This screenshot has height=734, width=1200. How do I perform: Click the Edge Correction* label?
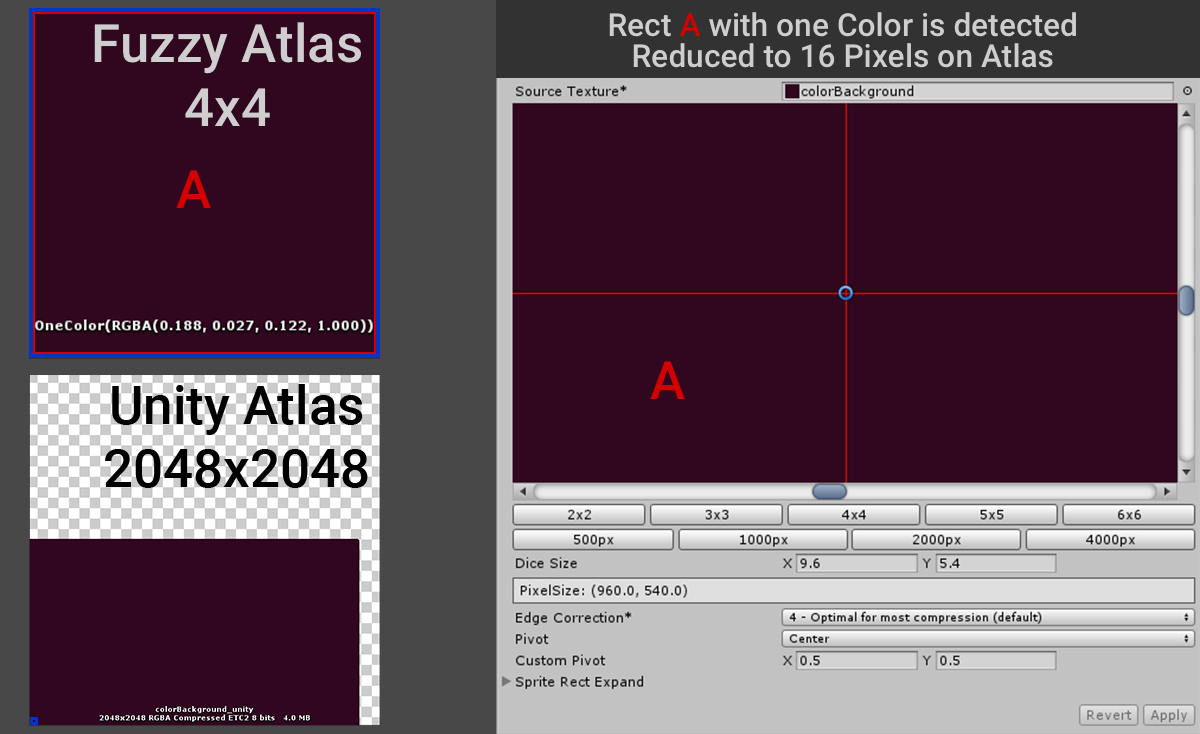(x=573, y=618)
